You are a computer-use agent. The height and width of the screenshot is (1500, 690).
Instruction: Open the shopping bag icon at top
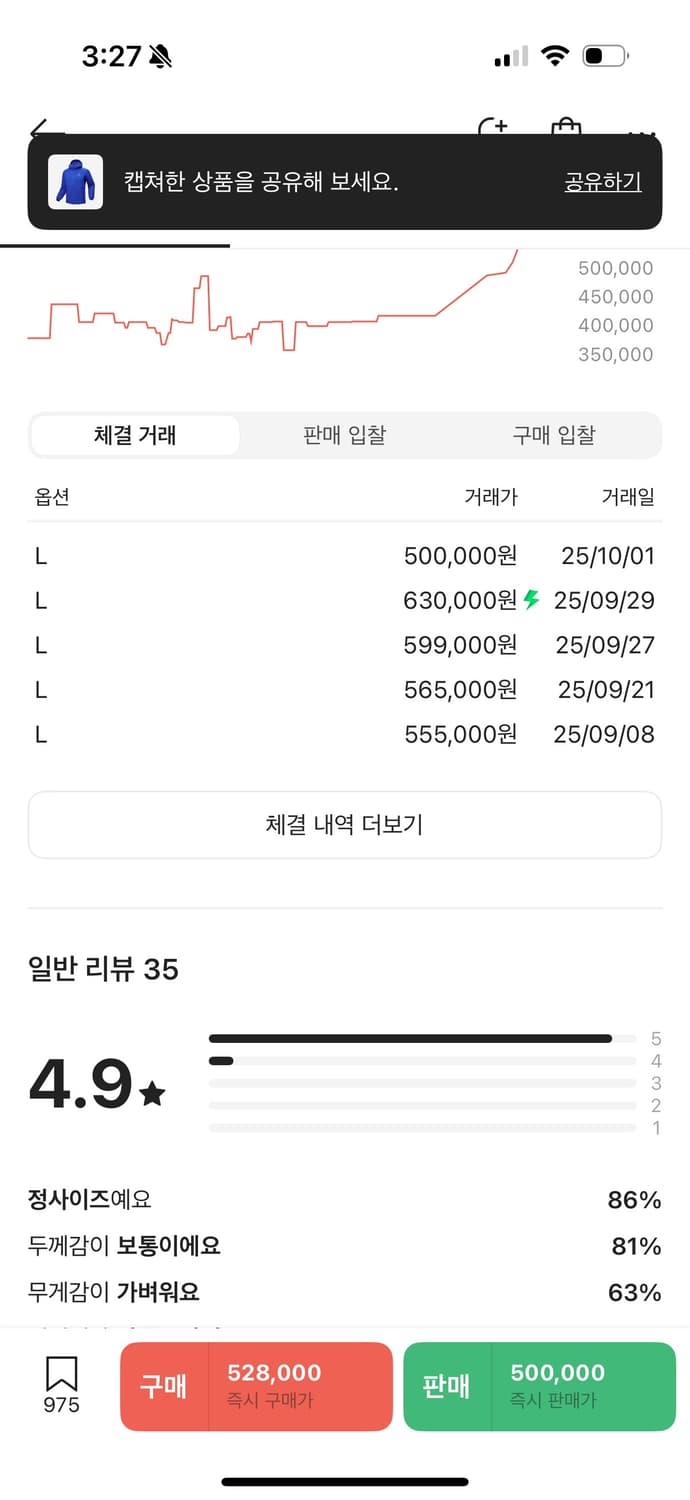[566, 128]
